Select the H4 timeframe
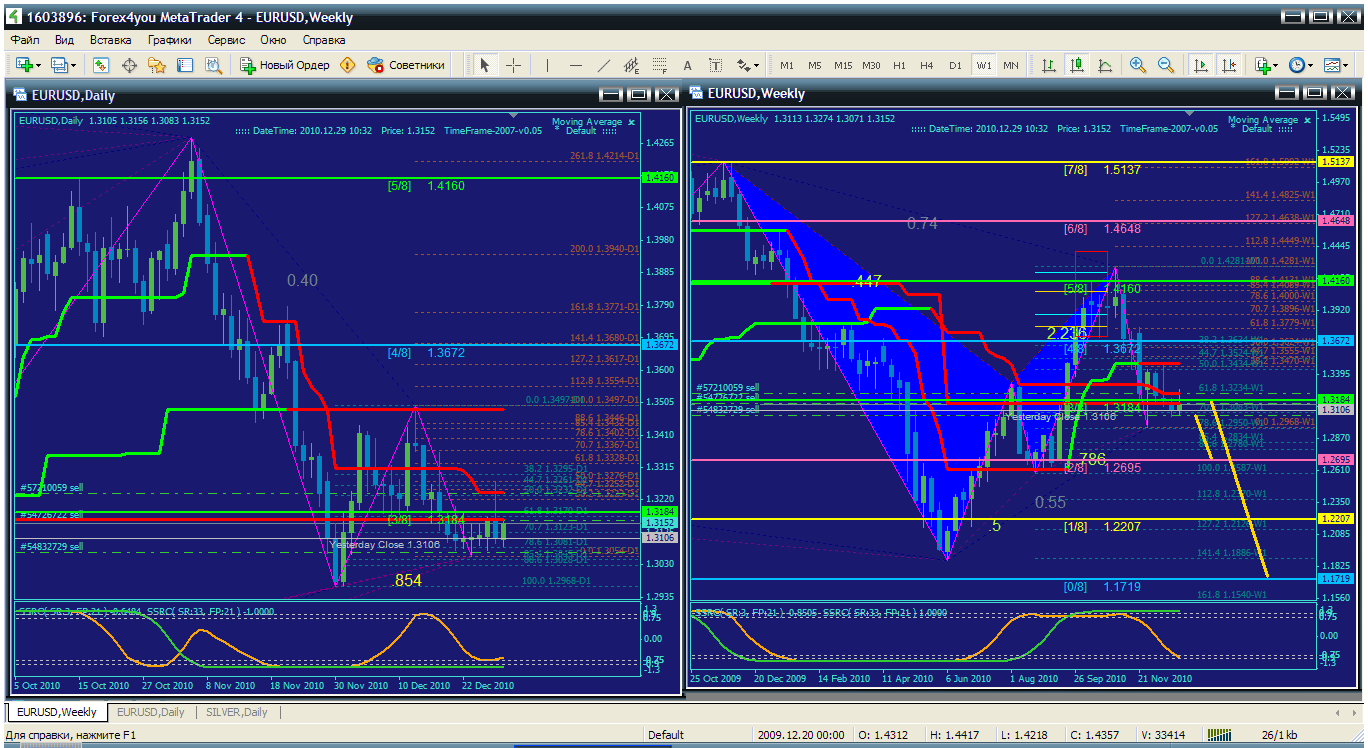The width and height of the screenshot is (1368, 748). click(927, 65)
